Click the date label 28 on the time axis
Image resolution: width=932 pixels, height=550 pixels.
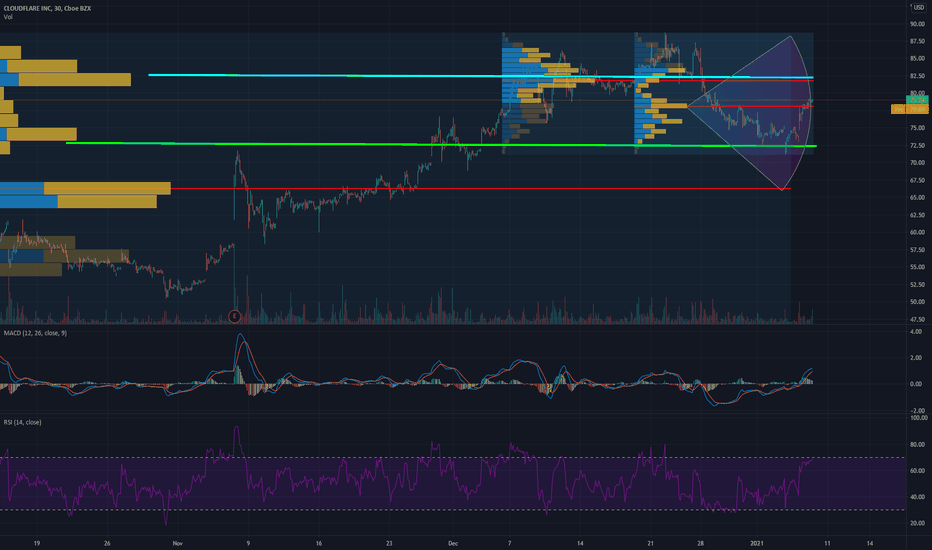(x=701, y=543)
